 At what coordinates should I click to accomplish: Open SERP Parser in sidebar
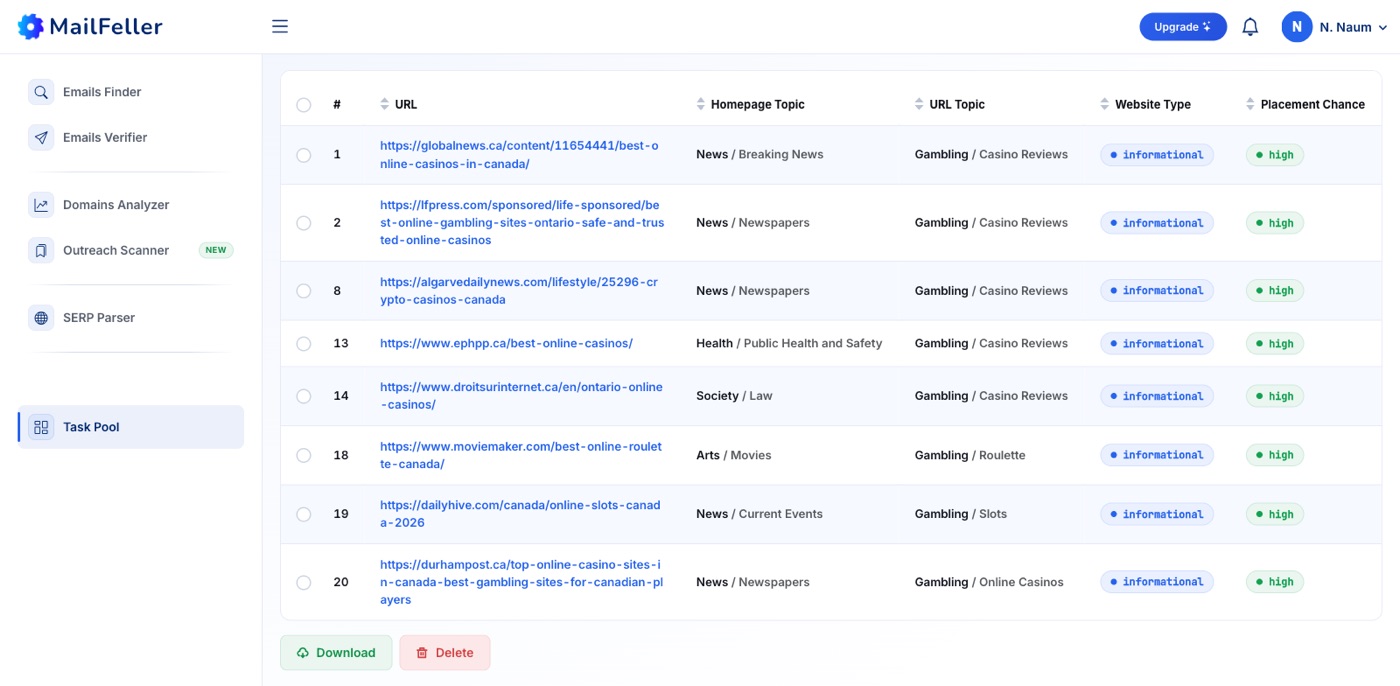[x=131, y=318]
